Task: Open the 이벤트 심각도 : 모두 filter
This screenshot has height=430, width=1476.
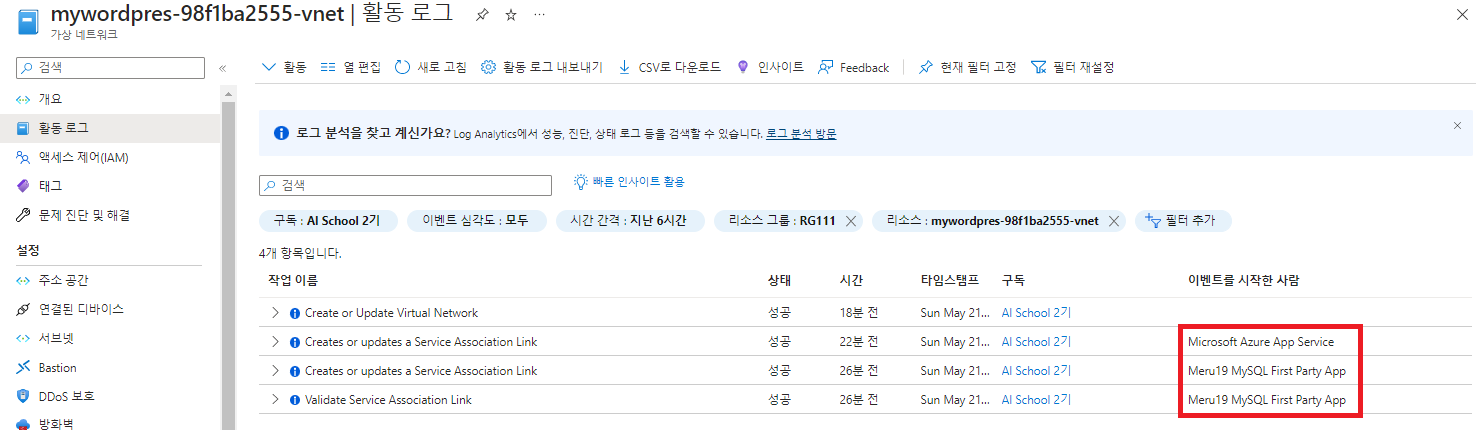Action: pyautogui.click(x=475, y=221)
